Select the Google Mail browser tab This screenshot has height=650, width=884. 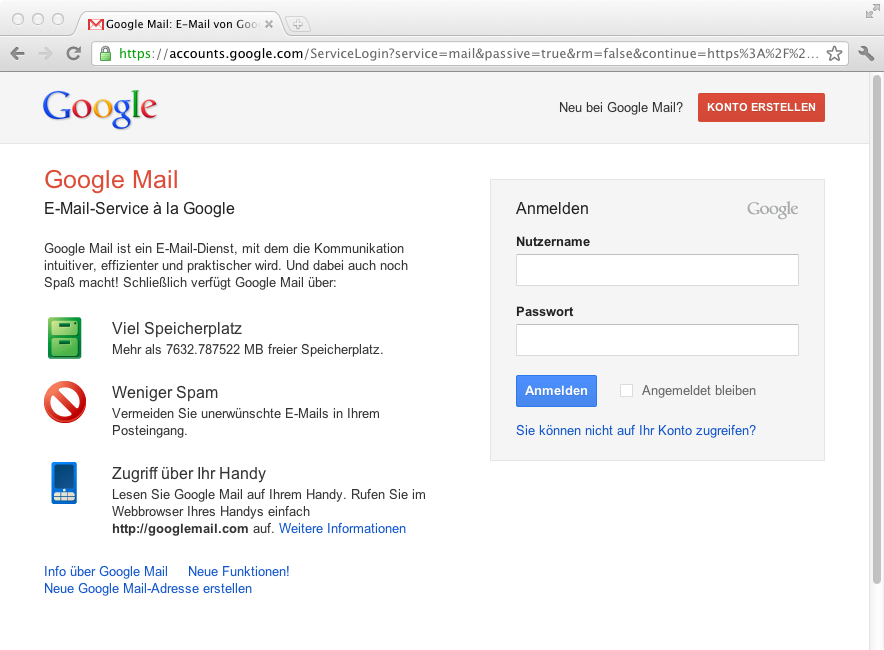click(x=175, y=23)
